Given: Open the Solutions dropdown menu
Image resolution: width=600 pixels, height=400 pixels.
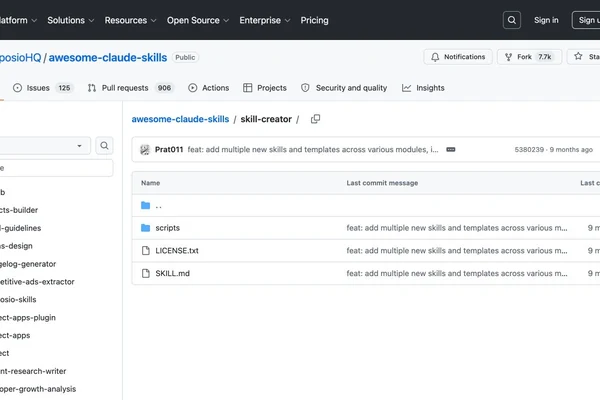Looking at the screenshot, I should point(70,20).
